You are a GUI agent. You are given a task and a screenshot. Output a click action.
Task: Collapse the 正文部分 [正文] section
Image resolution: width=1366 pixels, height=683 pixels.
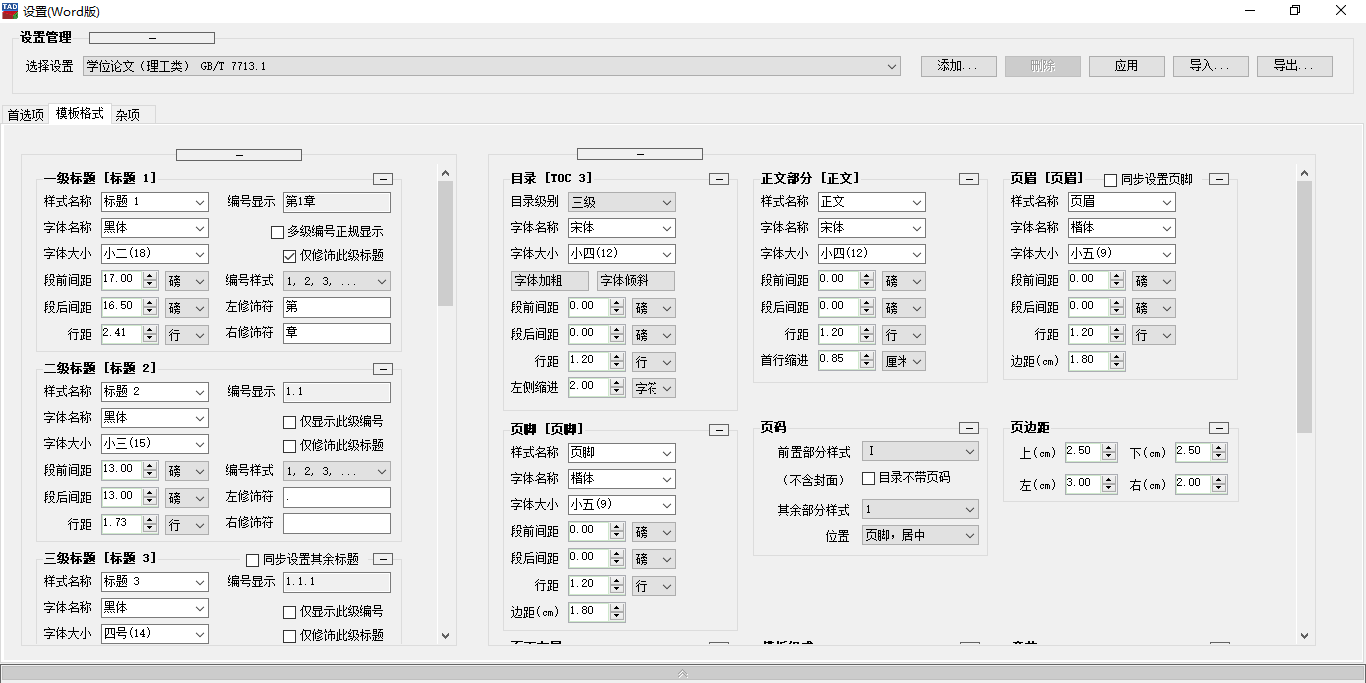[969, 179]
